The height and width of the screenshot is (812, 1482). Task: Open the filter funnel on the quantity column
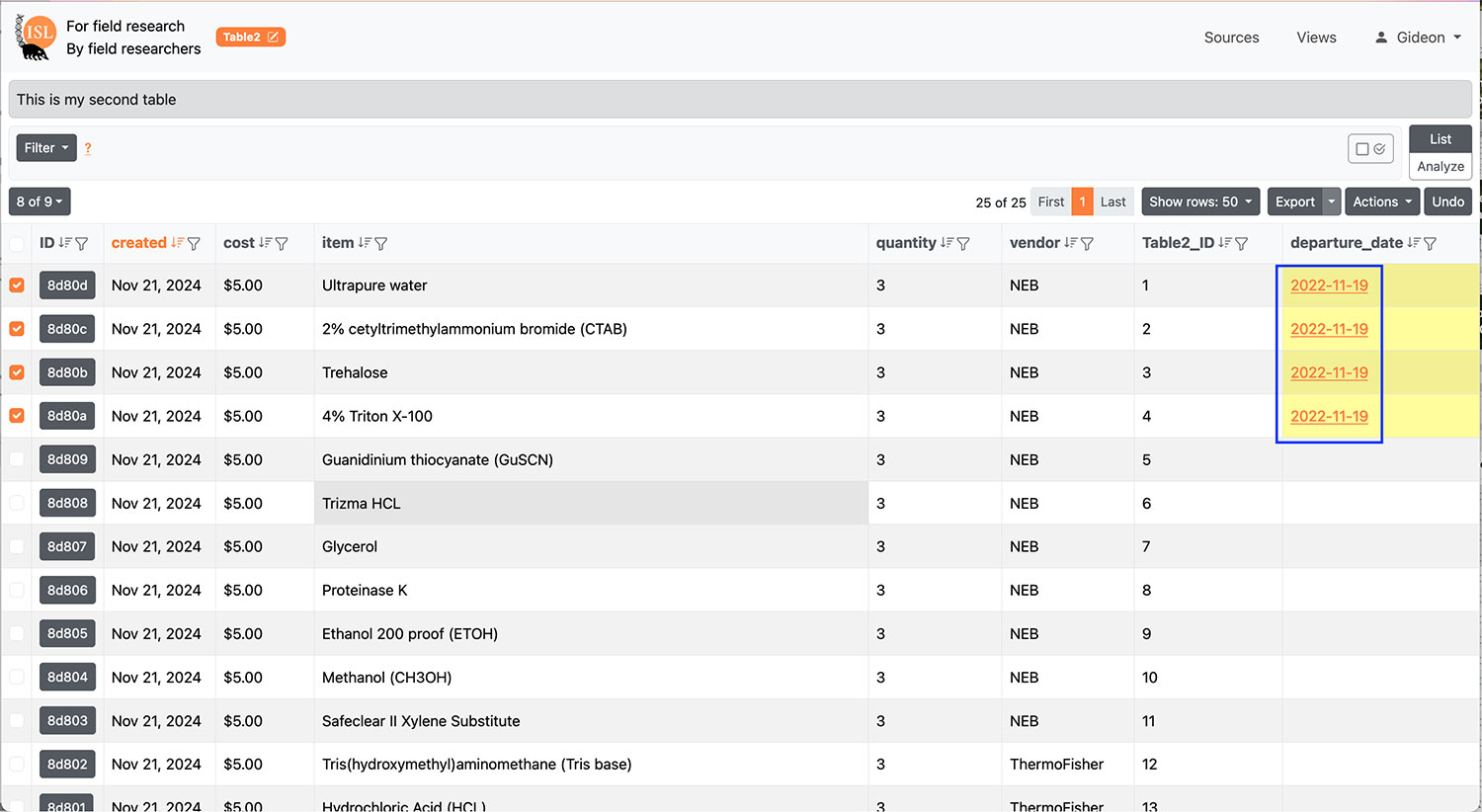point(963,243)
